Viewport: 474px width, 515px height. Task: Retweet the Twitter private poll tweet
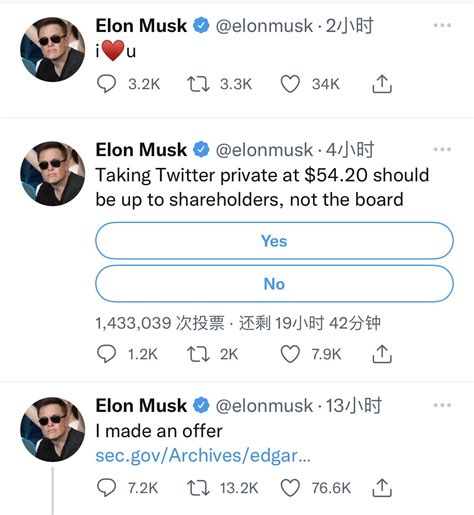(198, 354)
